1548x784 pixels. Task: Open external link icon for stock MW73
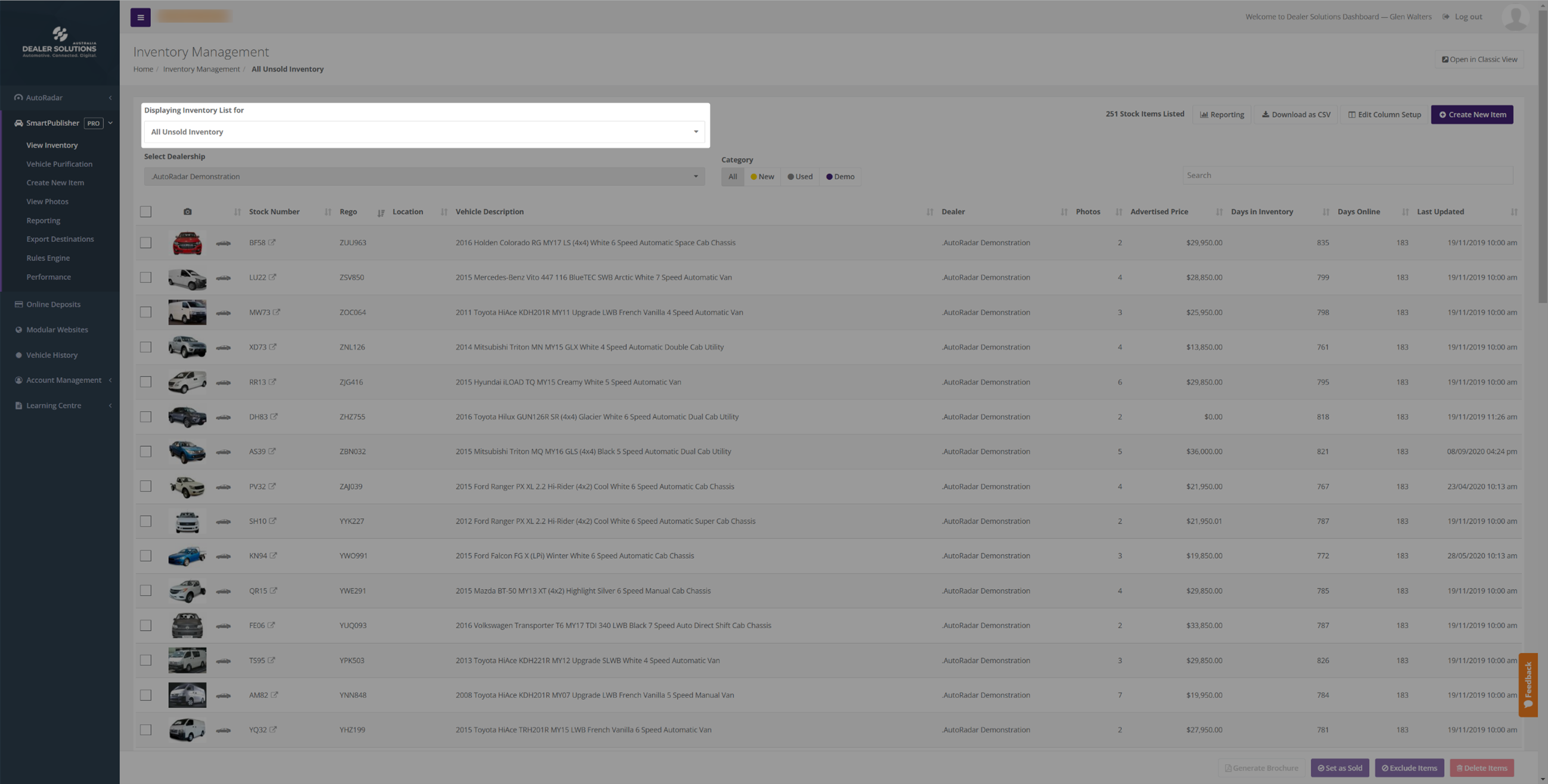[x=277, y=312]
